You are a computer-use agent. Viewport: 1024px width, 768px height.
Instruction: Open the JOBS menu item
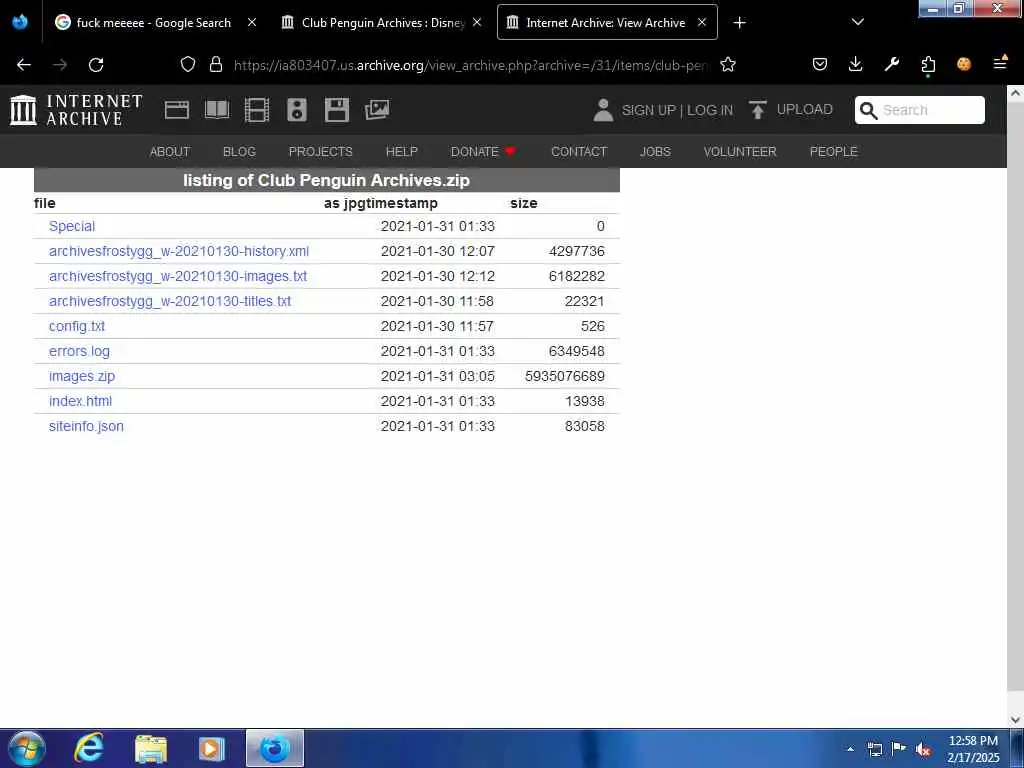click(x=655, y=152)
